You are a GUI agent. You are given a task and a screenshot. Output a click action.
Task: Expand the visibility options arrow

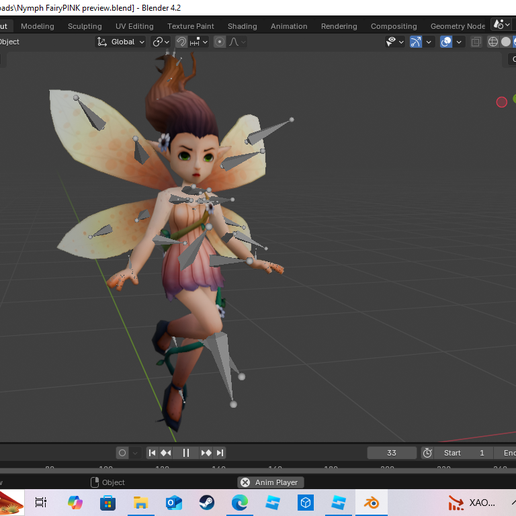coord(401,42)
